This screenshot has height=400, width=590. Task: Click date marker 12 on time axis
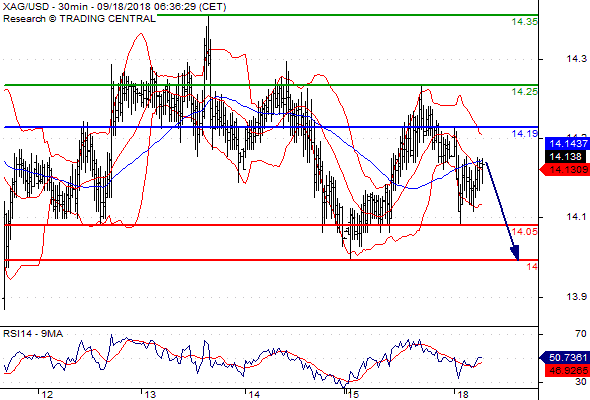point(47,394)
